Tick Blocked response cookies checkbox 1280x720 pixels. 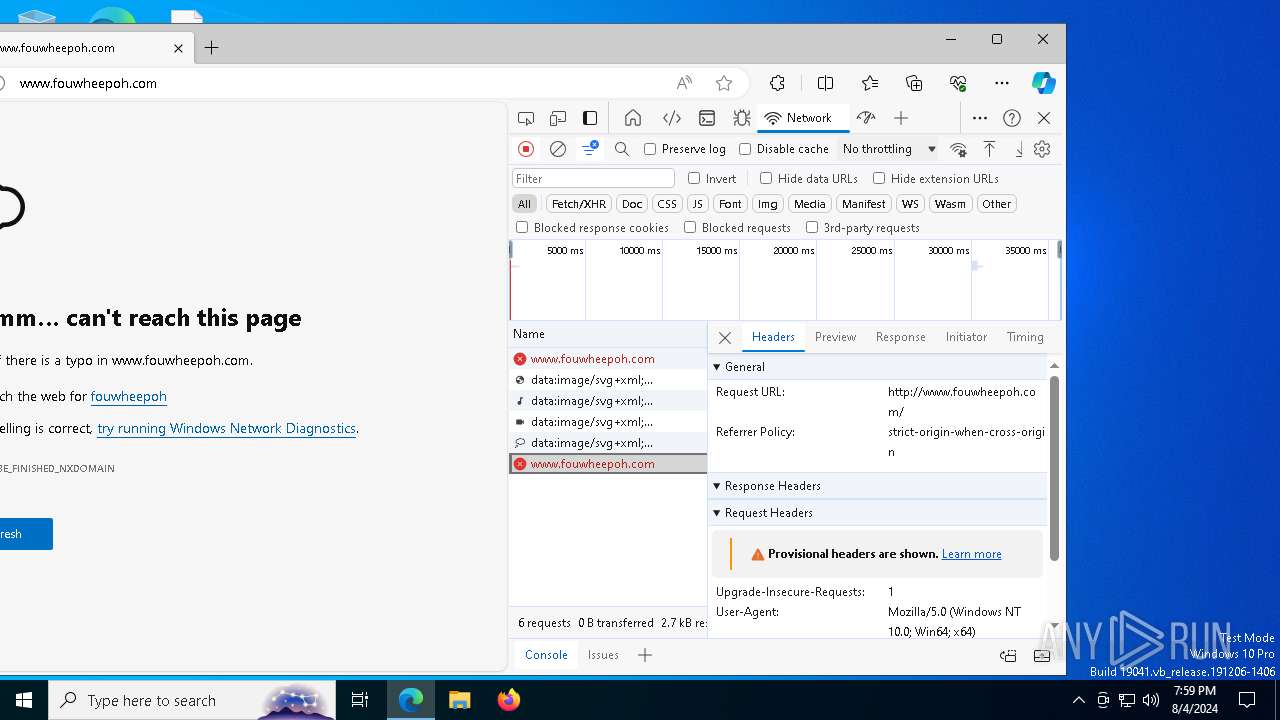[522, 227]
